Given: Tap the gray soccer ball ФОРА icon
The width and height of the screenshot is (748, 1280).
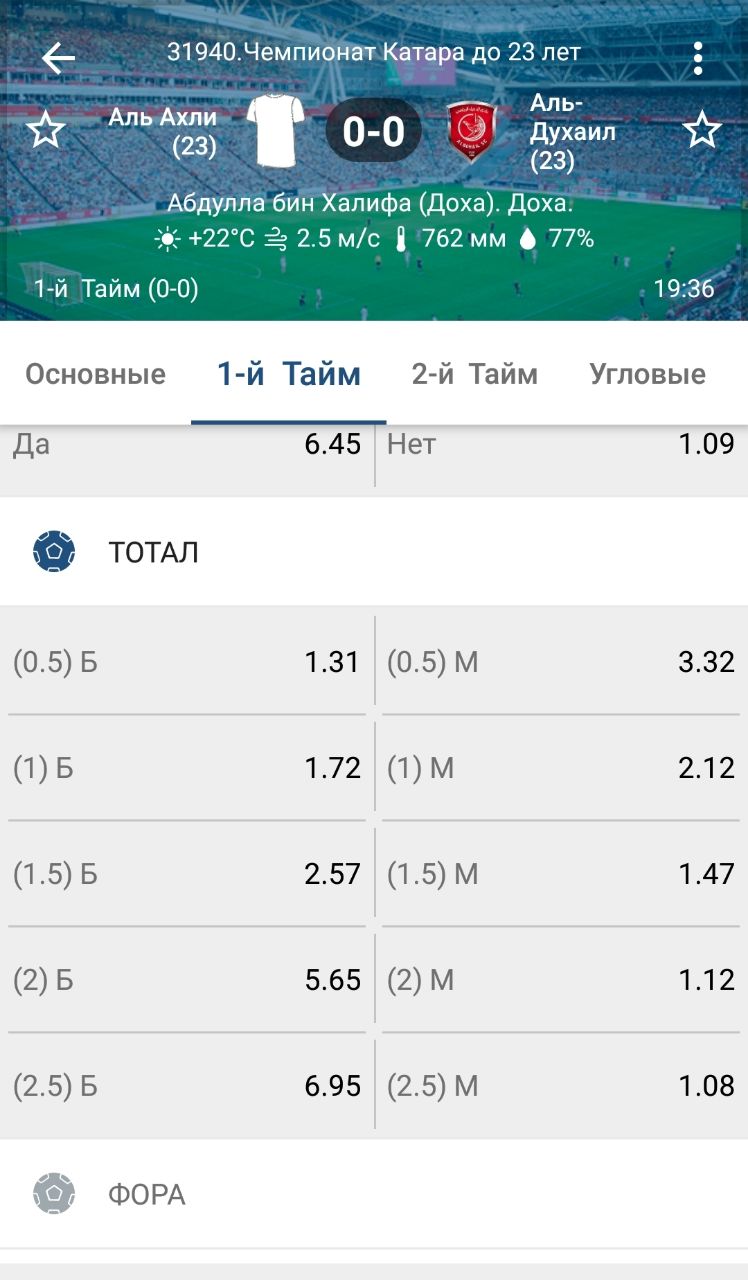Looking at the screenshot, I should (54, 1194).
